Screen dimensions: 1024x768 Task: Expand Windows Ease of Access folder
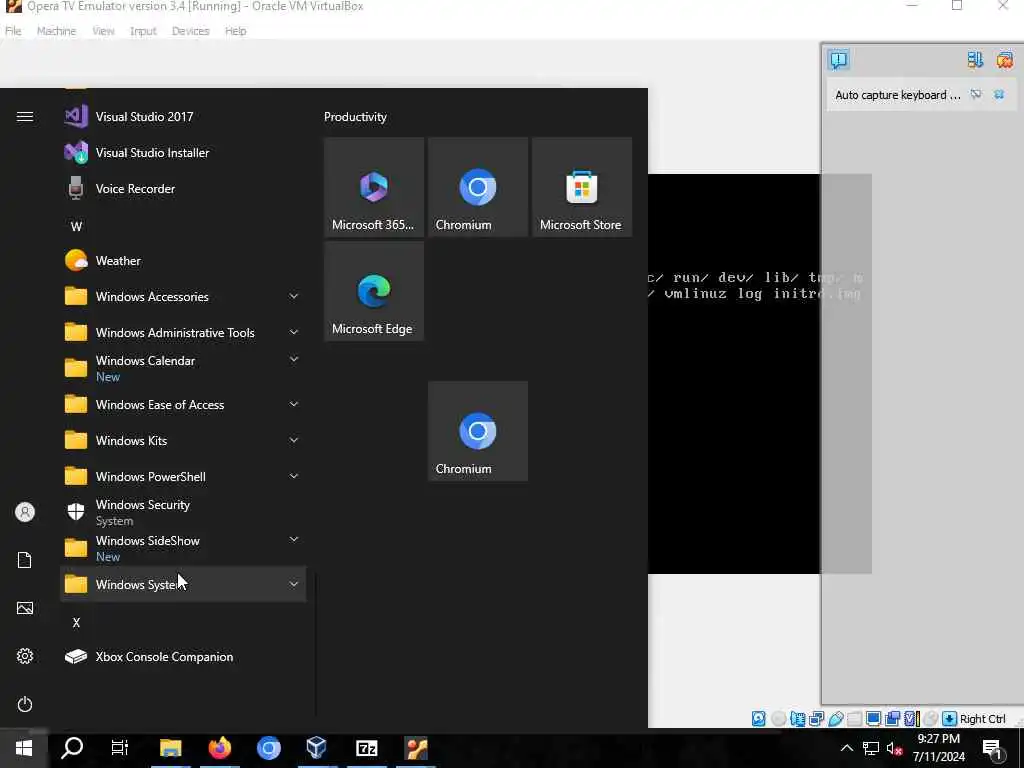click(x=294, y=404)
